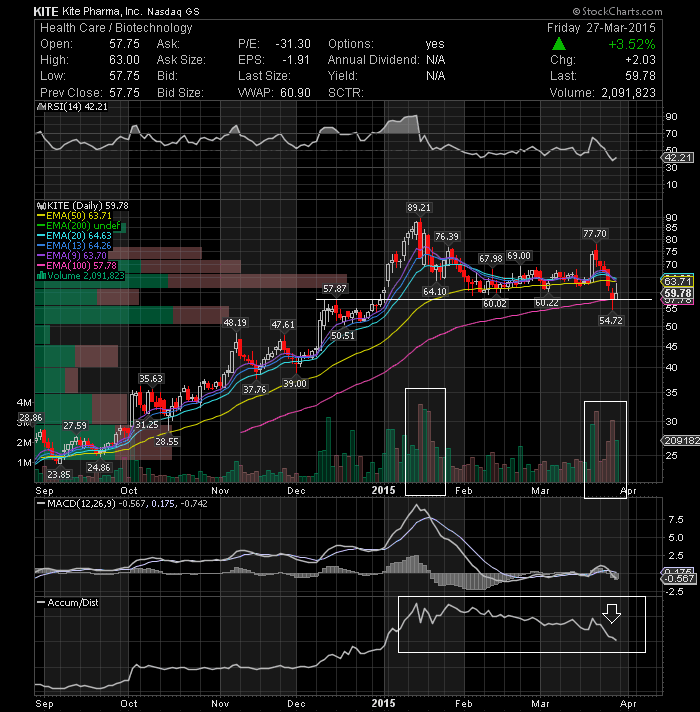Click the Yield label

pyautogui.click(x=343, y=76)
